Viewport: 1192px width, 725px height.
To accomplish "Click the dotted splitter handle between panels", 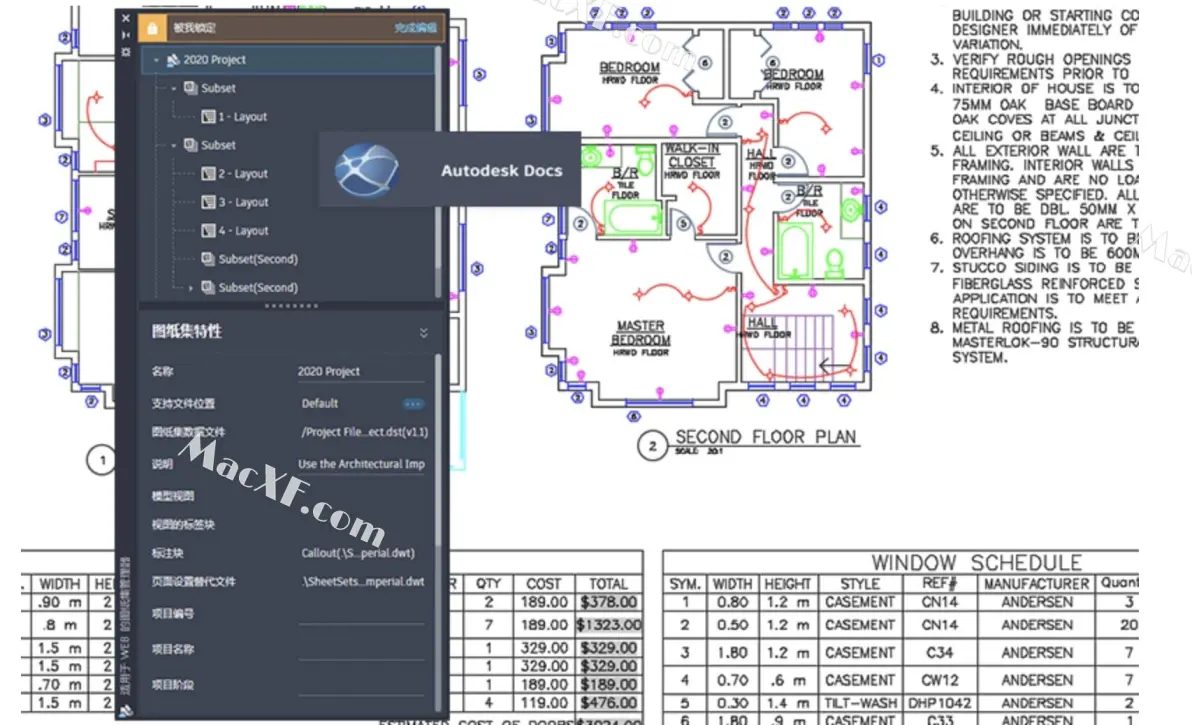I will click(291, 305).
